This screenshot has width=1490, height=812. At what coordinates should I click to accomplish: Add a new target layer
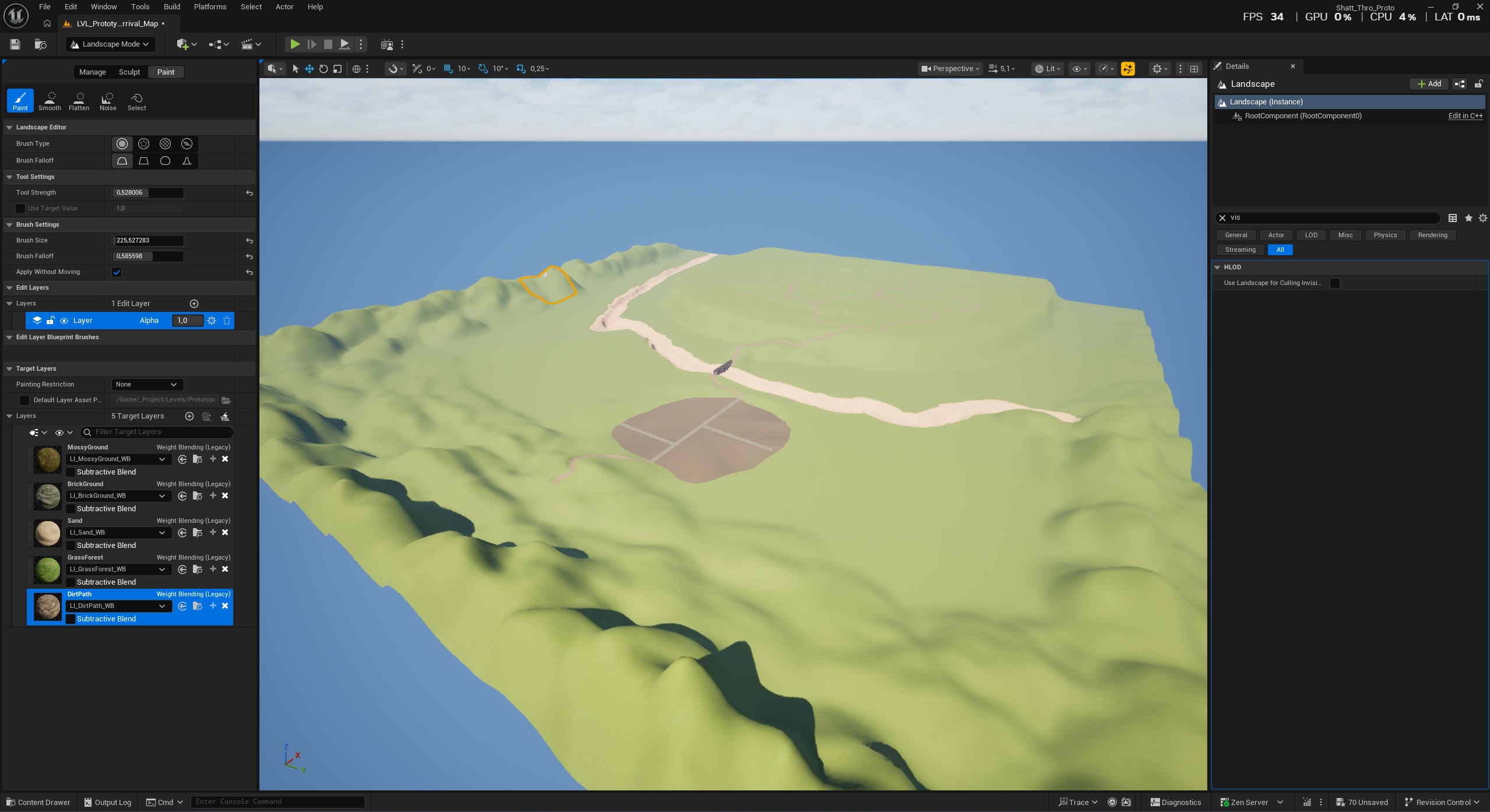(189, 416)
